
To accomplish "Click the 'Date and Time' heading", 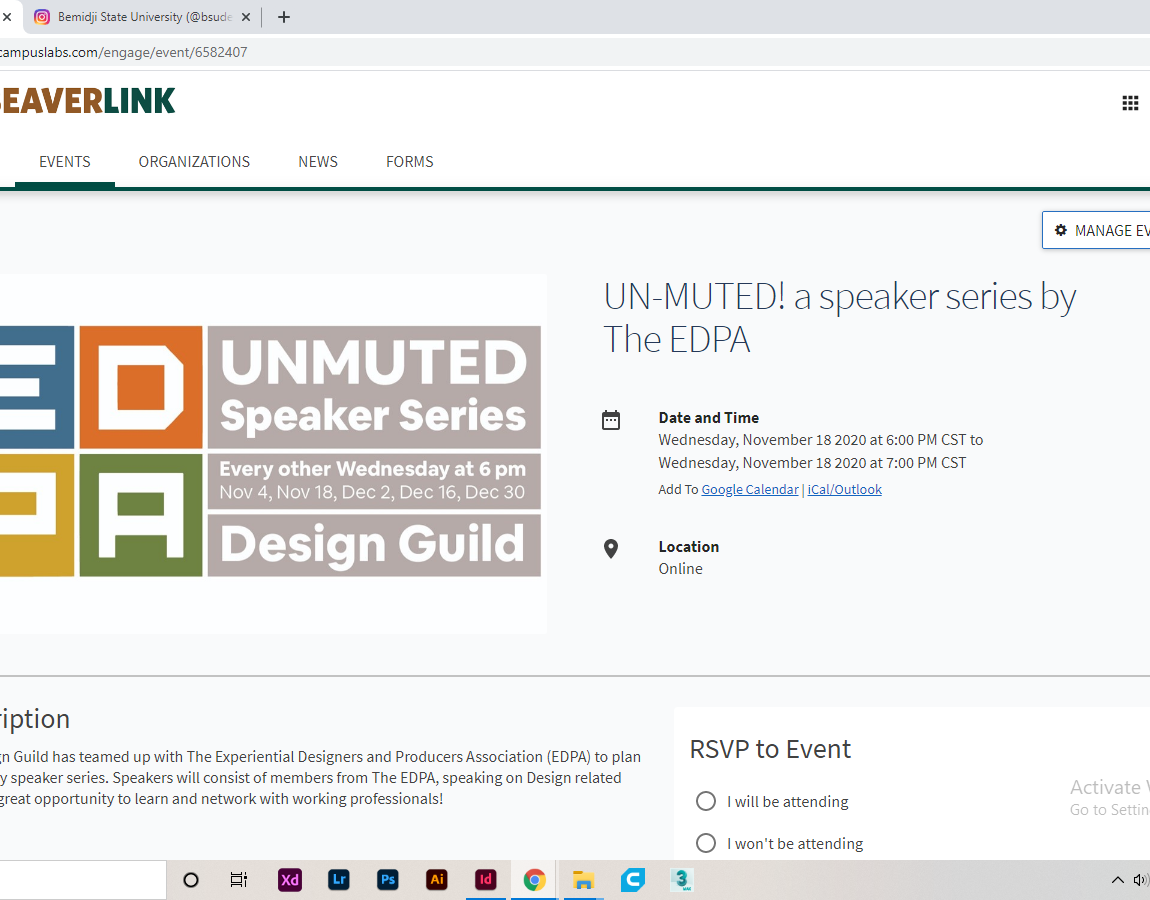I will (708, 417).
